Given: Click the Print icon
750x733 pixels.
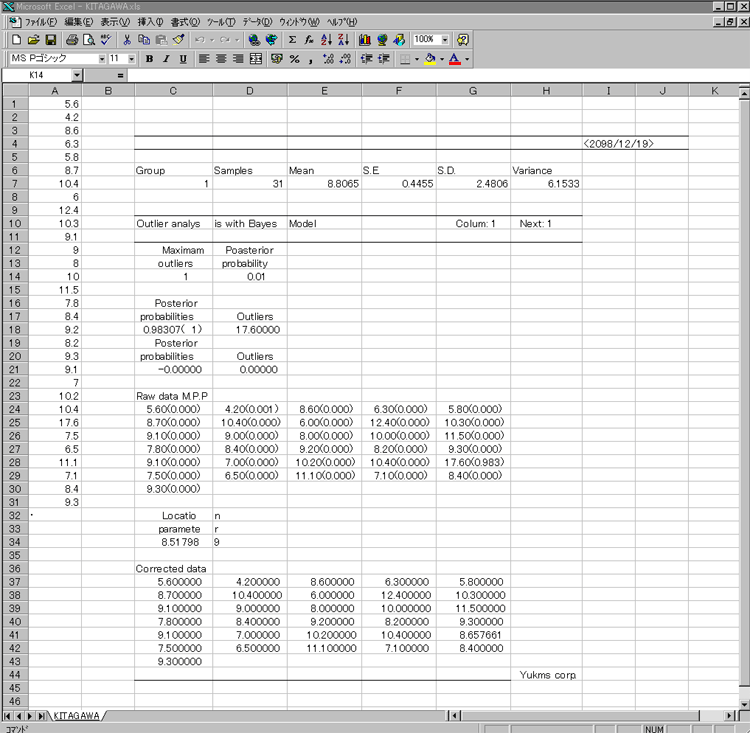Looking at the screenshot, I should 72,40.
